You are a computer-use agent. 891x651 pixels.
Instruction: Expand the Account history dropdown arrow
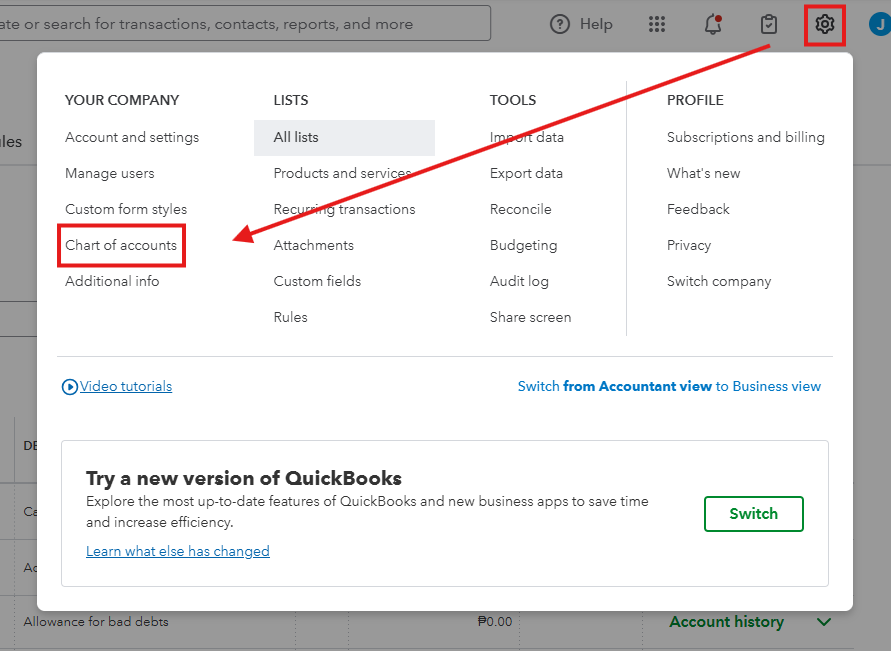pyautogui.click(x=824, y=622)
